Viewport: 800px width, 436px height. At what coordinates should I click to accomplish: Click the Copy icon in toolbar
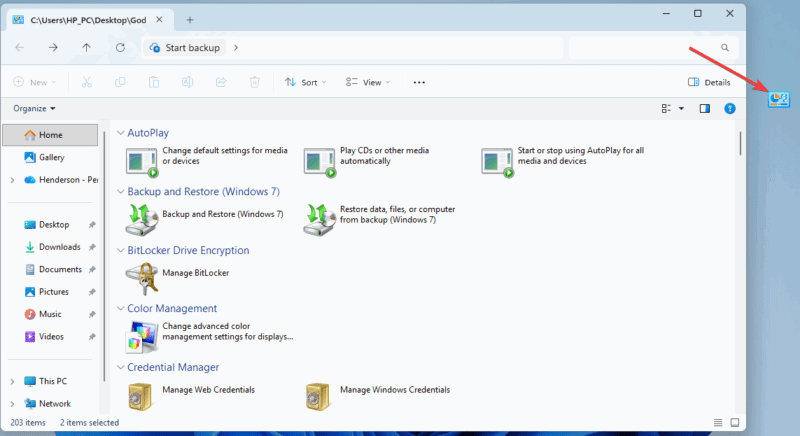coord(120,82)
